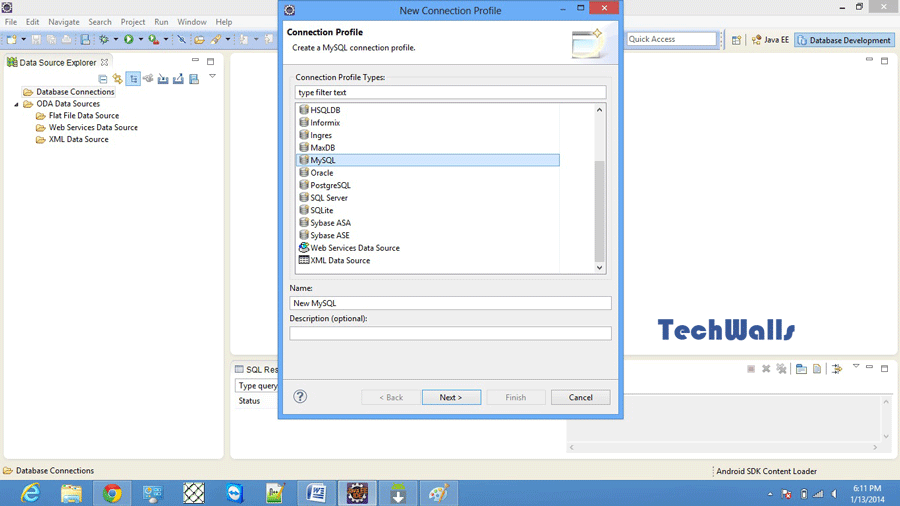Click the Debug bug icon in toolbar
This screenshot has width=900, height=506.
tap(104, 40)
